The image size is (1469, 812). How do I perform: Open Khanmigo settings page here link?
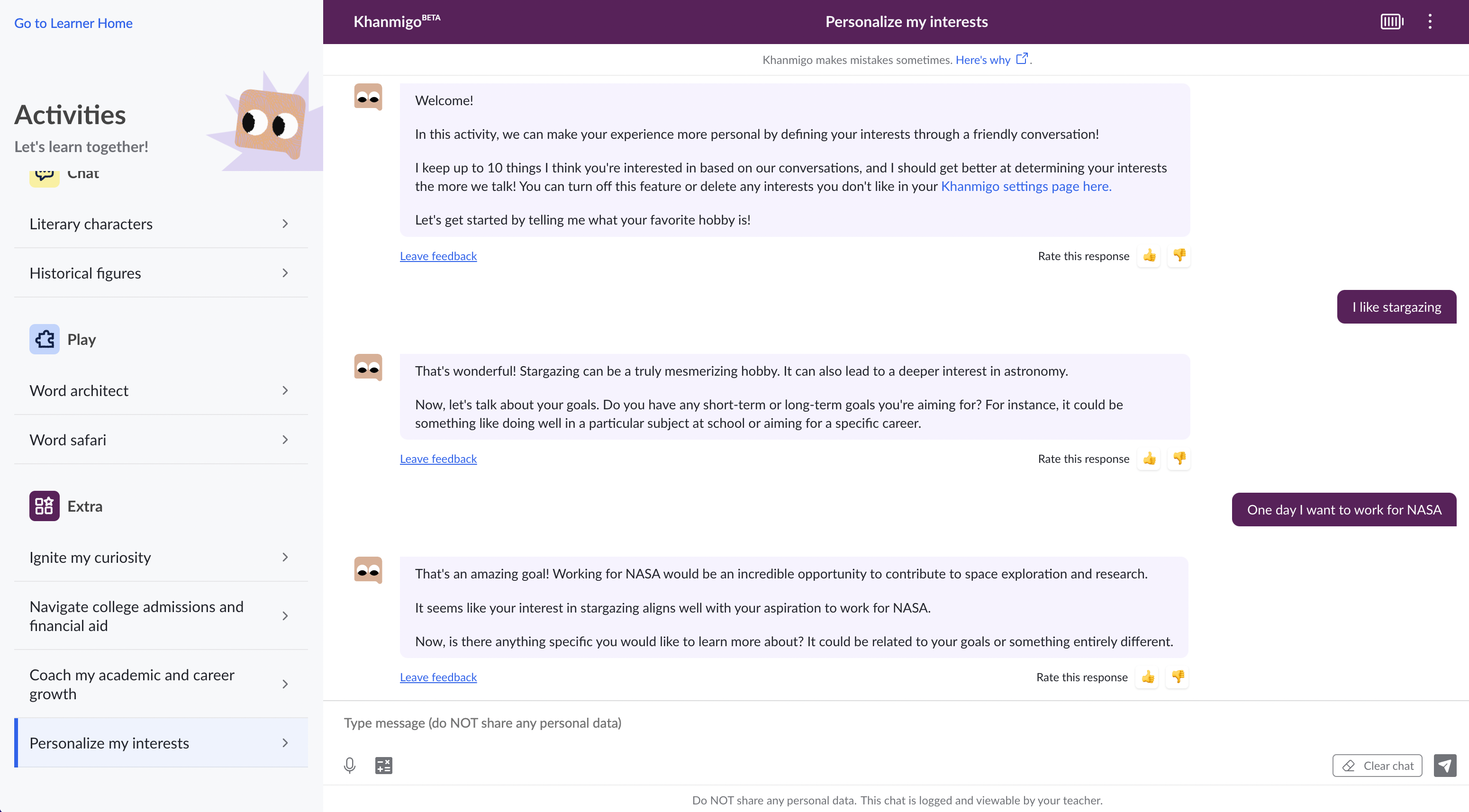[x=1026, y=187]
